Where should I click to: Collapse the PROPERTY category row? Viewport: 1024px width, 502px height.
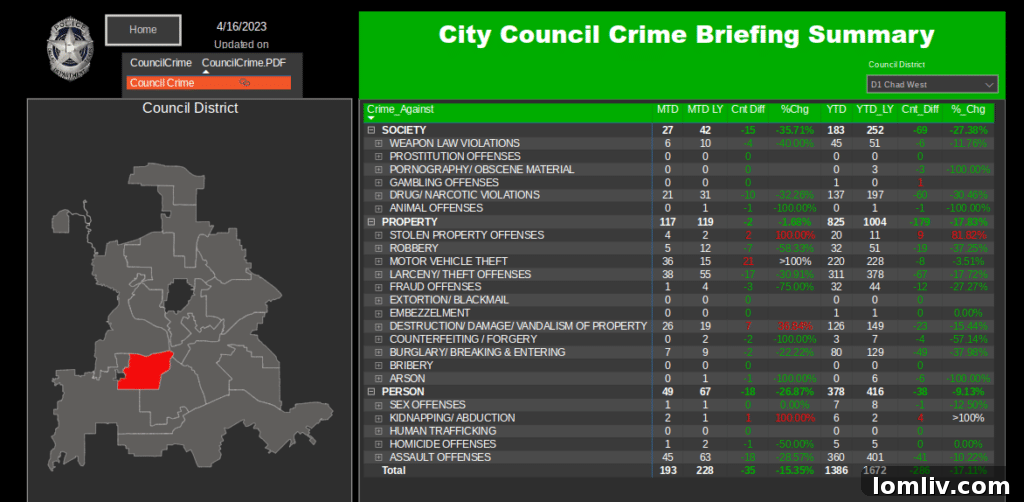coord(371,222)
